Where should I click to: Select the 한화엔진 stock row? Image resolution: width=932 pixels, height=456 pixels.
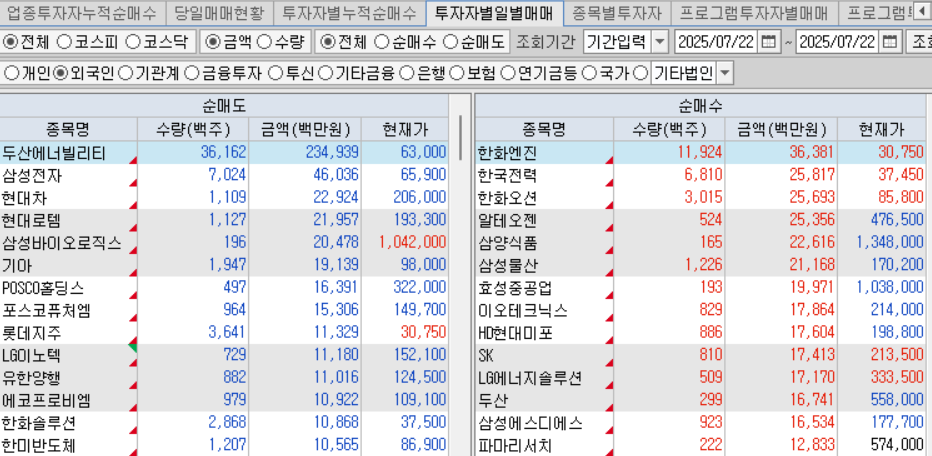700,153
